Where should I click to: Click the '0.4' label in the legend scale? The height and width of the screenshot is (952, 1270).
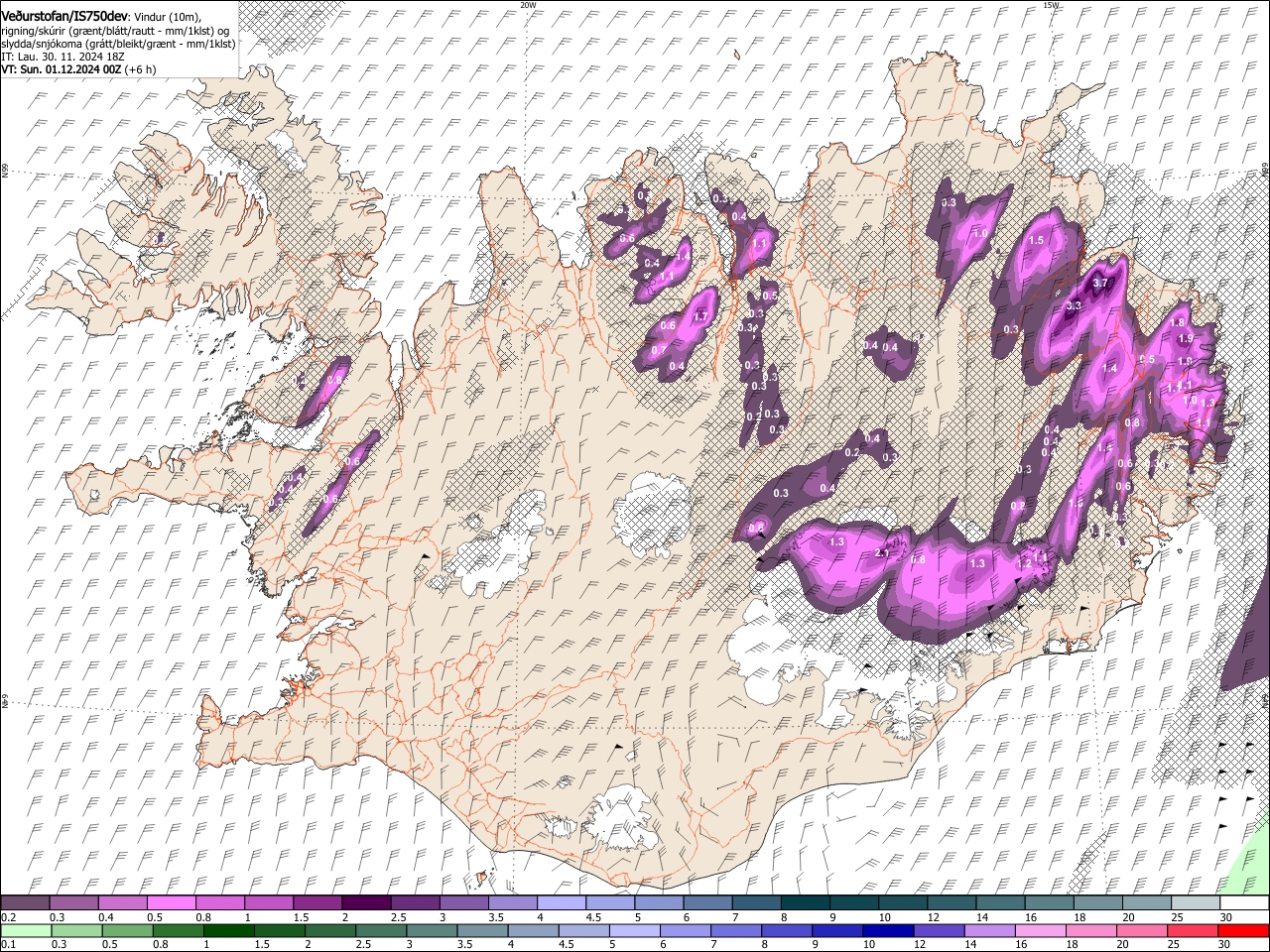[105, 917]
